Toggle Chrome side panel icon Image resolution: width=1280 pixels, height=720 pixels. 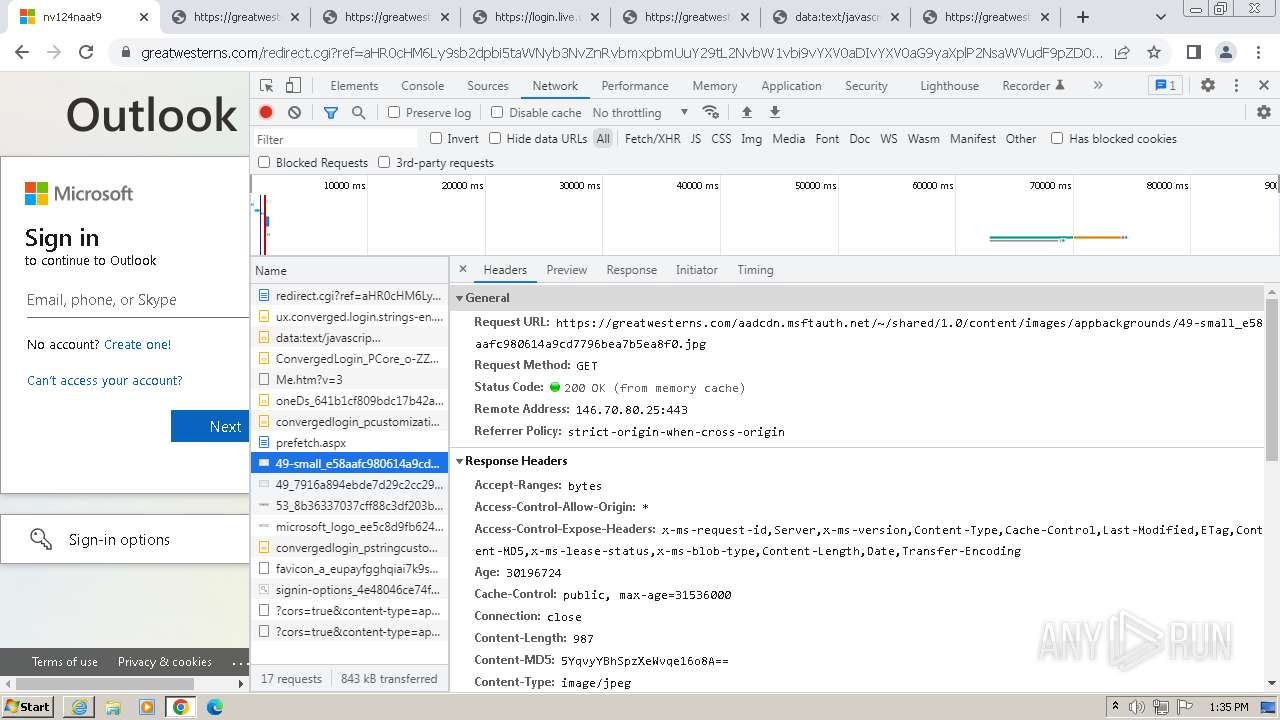(1194, 53)
